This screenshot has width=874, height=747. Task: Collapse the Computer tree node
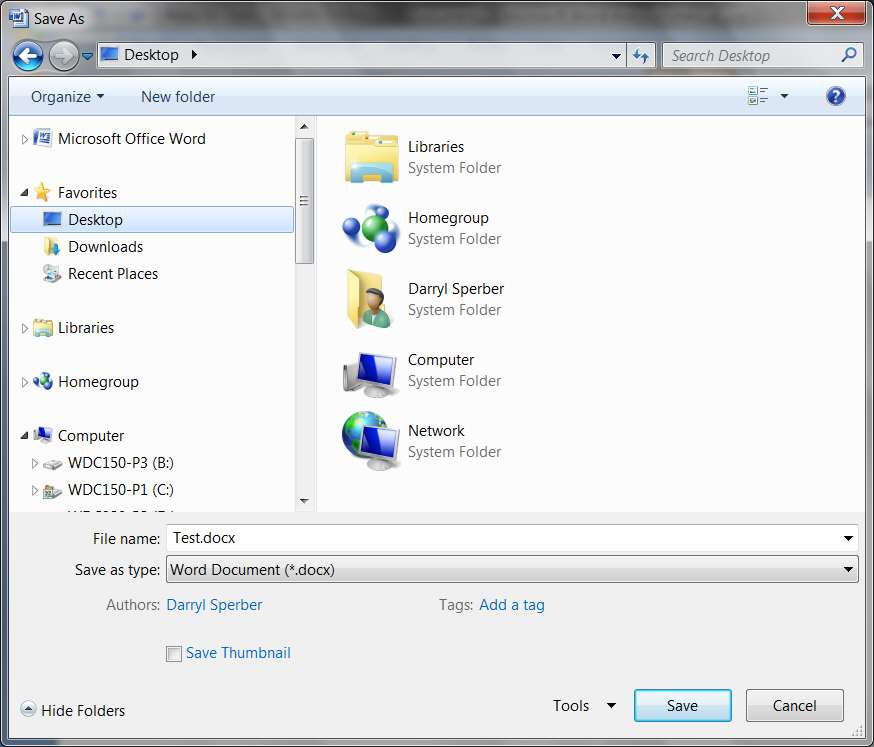tap(24, 436)
